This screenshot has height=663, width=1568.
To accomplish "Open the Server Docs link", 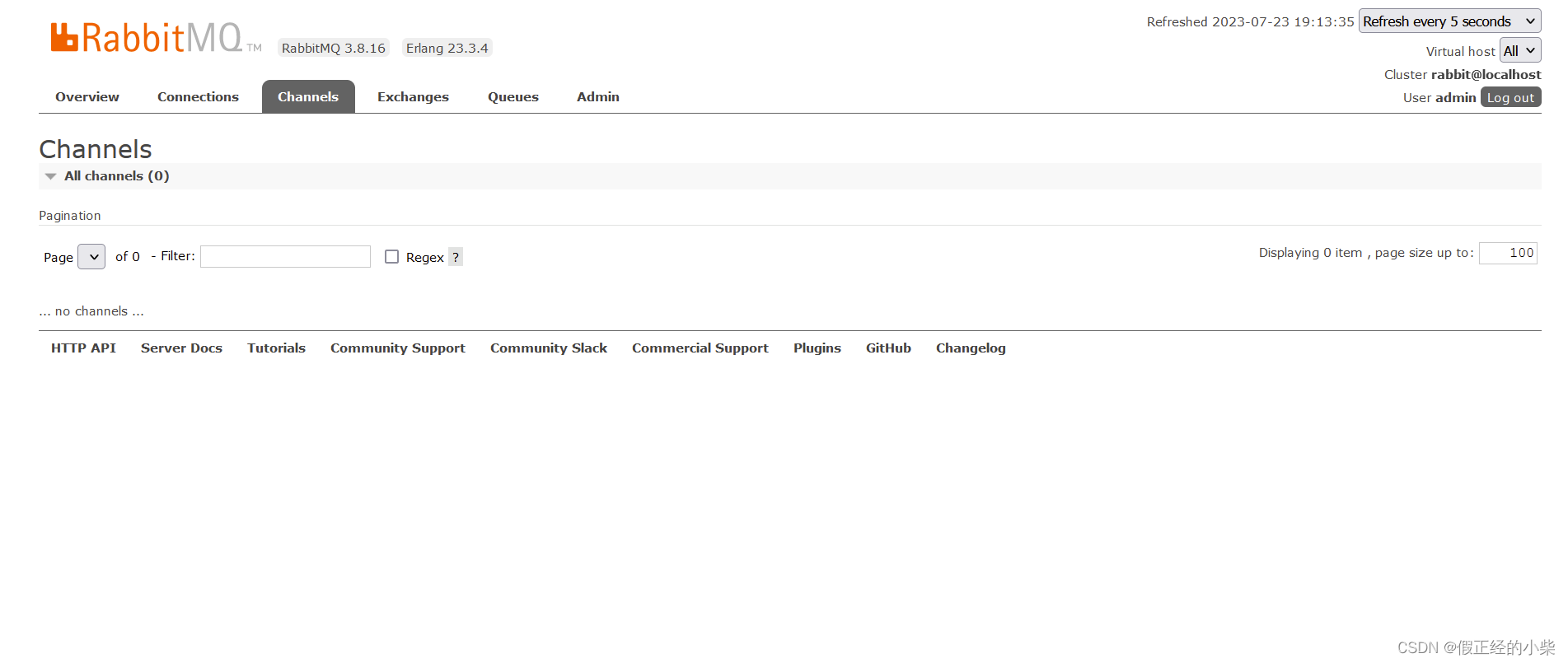I will (x=181, y=348).
